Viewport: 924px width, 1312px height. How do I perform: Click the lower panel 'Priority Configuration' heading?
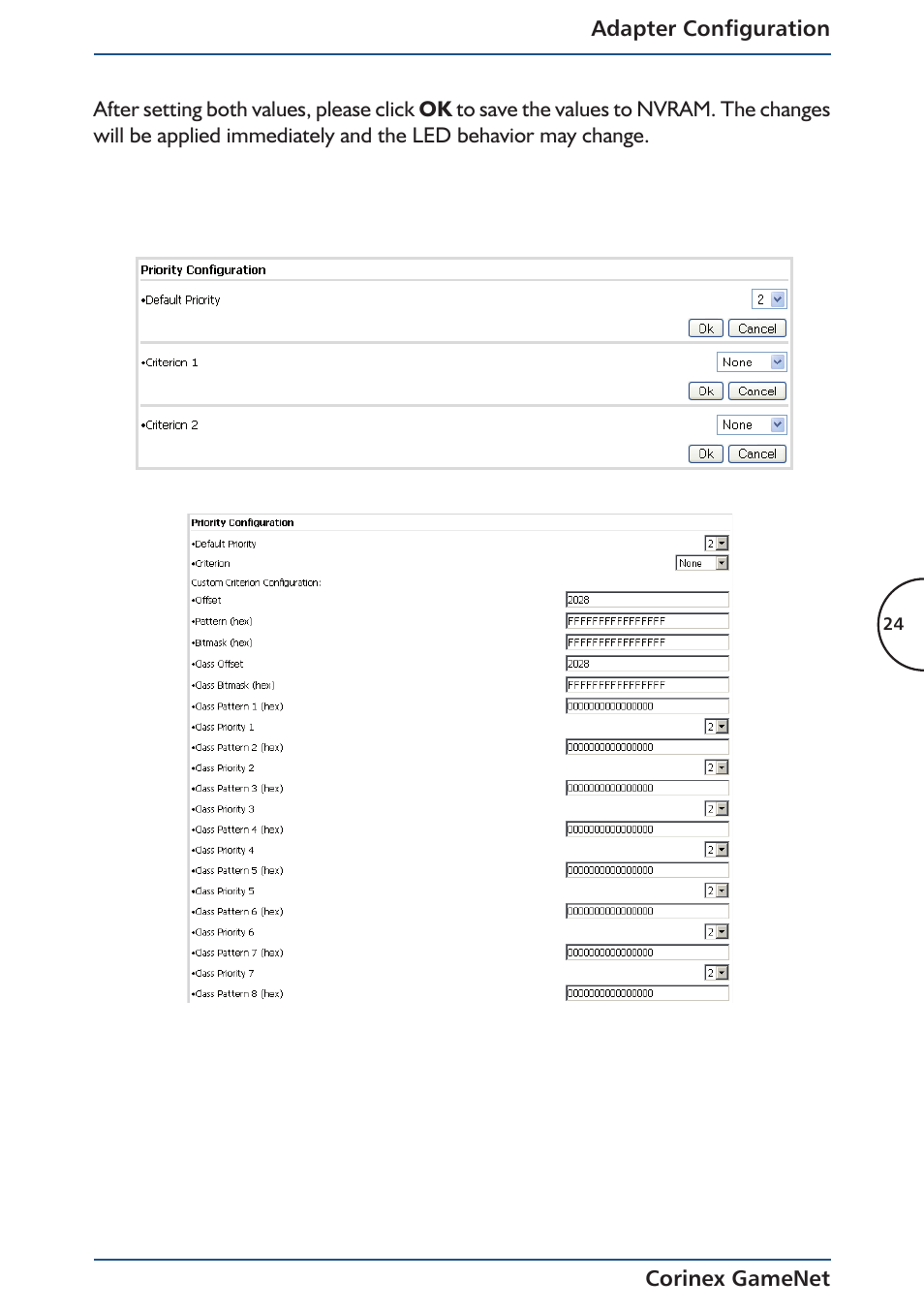pos(242,522)
